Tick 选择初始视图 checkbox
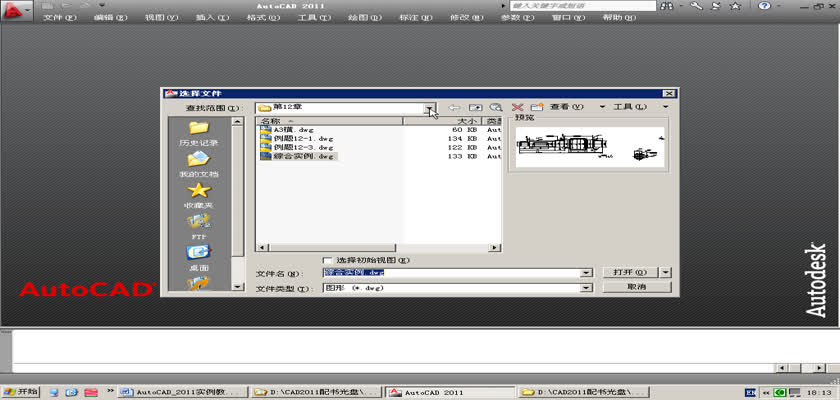 point(327,260)
